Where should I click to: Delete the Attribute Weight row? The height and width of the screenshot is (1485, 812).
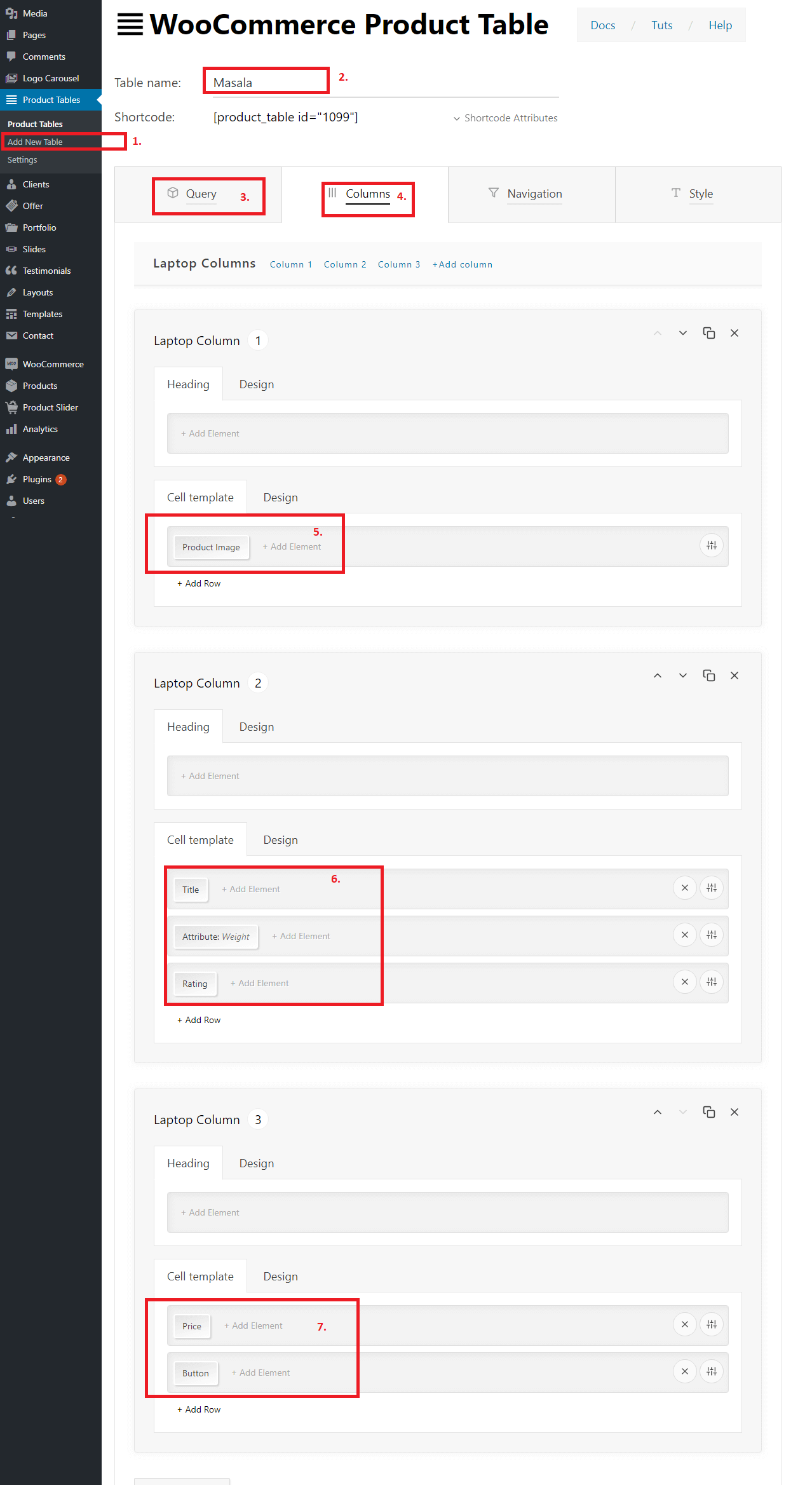click(x=685, y=935)
